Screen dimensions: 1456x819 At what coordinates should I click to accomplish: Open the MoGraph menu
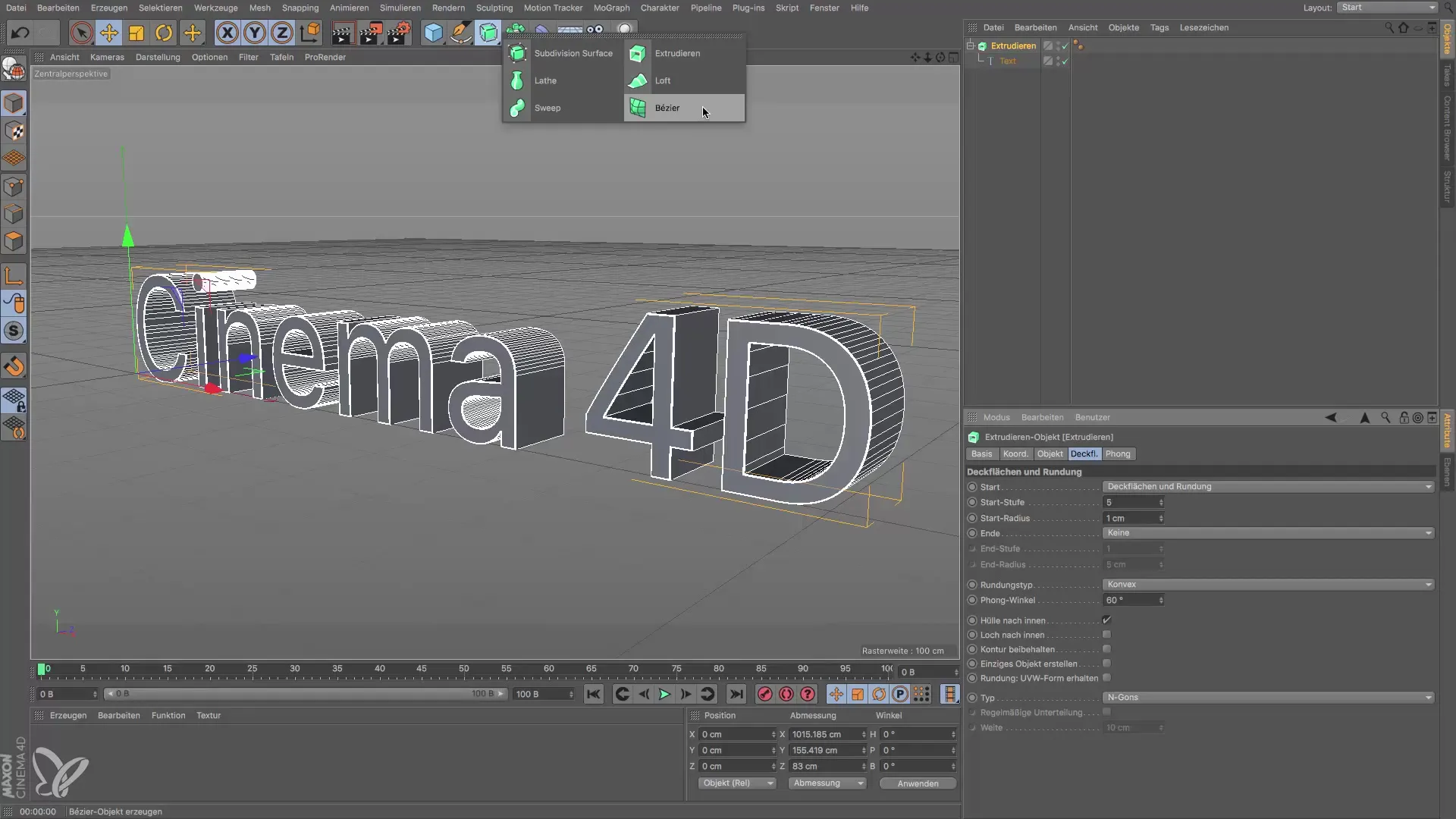pyautogui.click(x=611, y=8)
